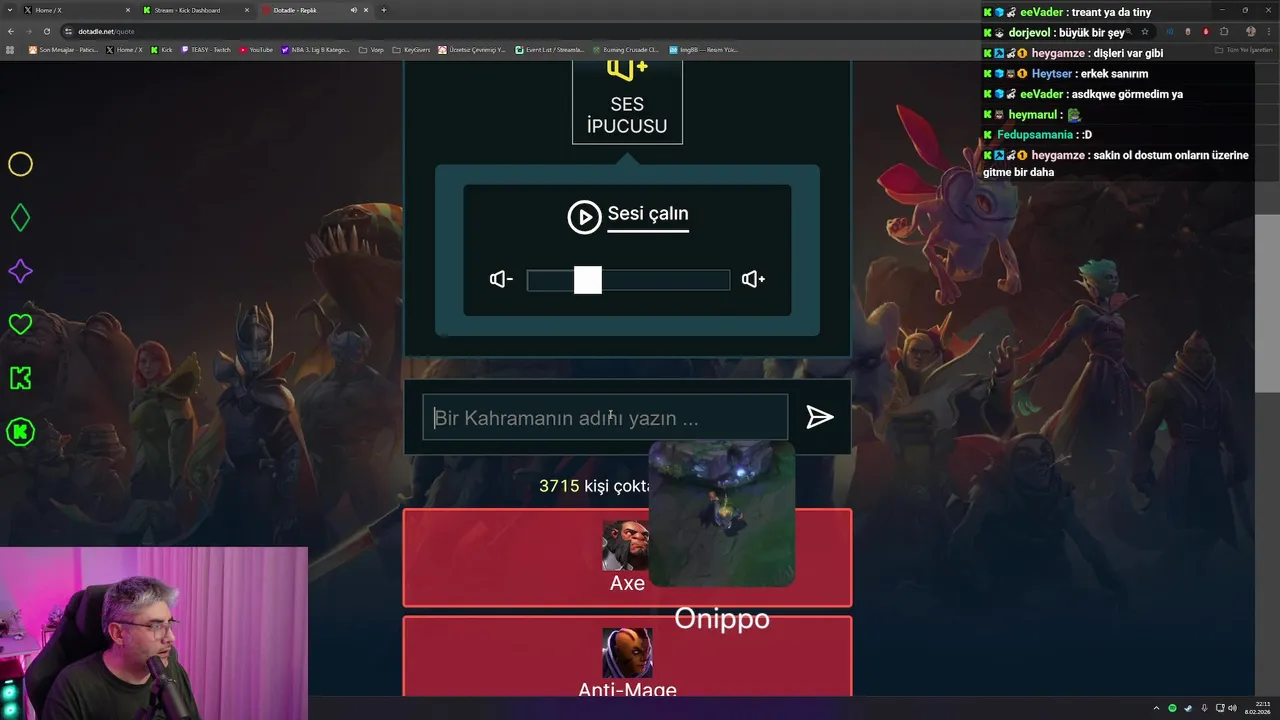This screenshot has width=1280, height=720.
Task: Expand the Vorp bookmarks folder
Action: point(371,49)
